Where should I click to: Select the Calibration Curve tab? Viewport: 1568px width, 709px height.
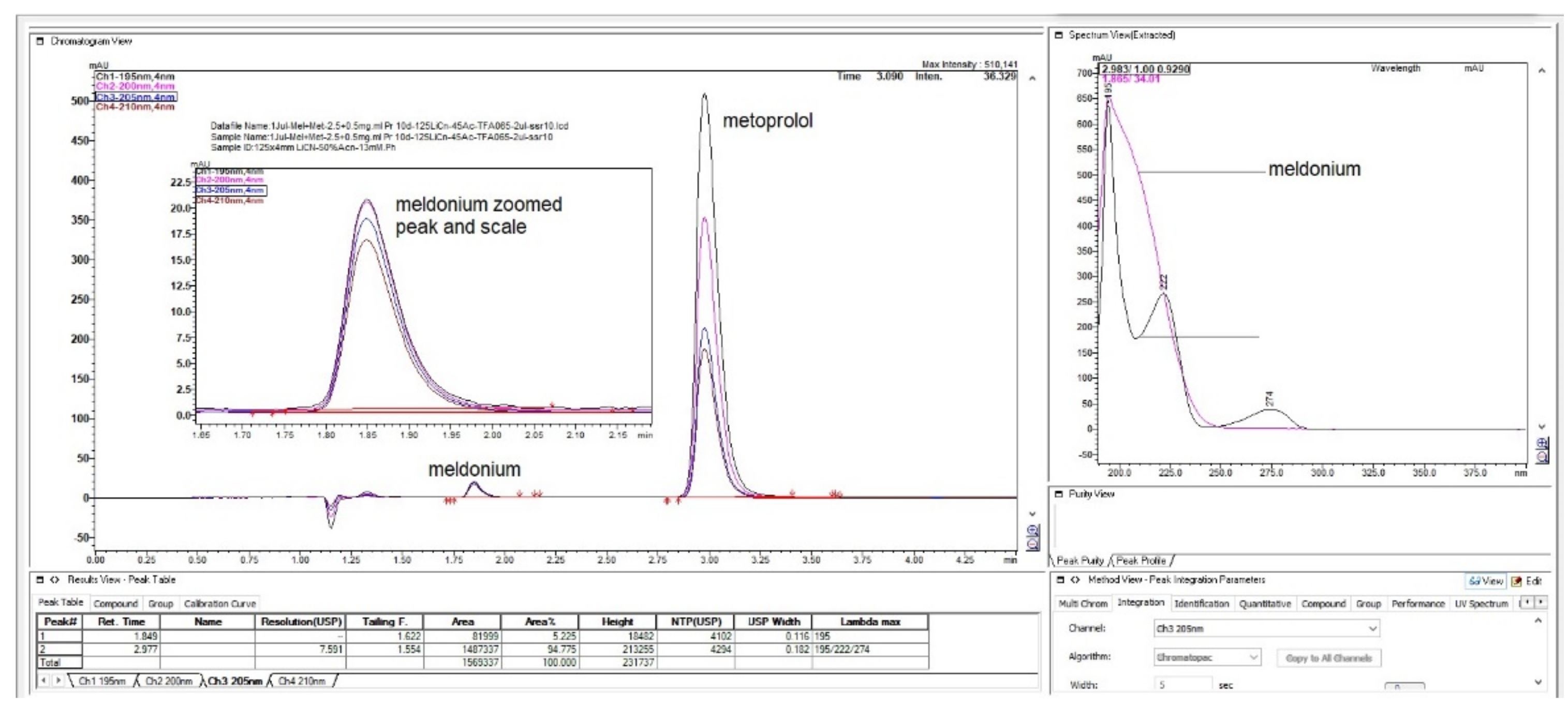point(220,604)
